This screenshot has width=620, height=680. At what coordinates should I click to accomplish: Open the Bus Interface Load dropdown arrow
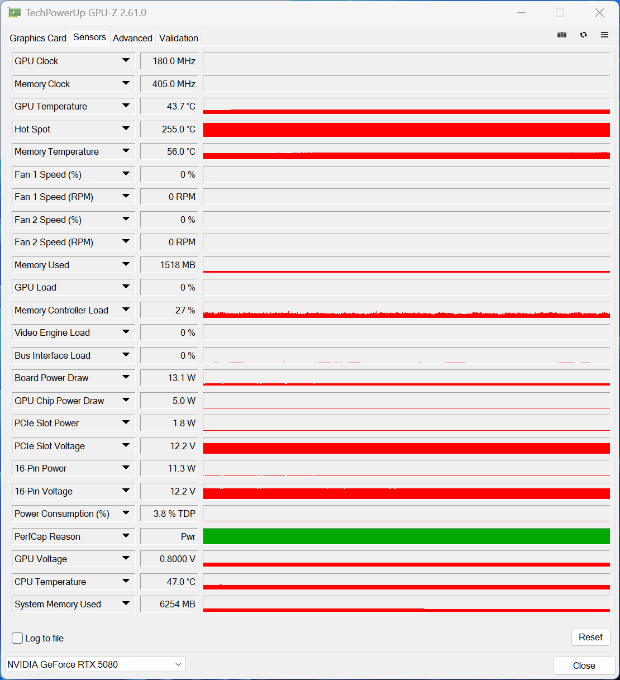126,355
